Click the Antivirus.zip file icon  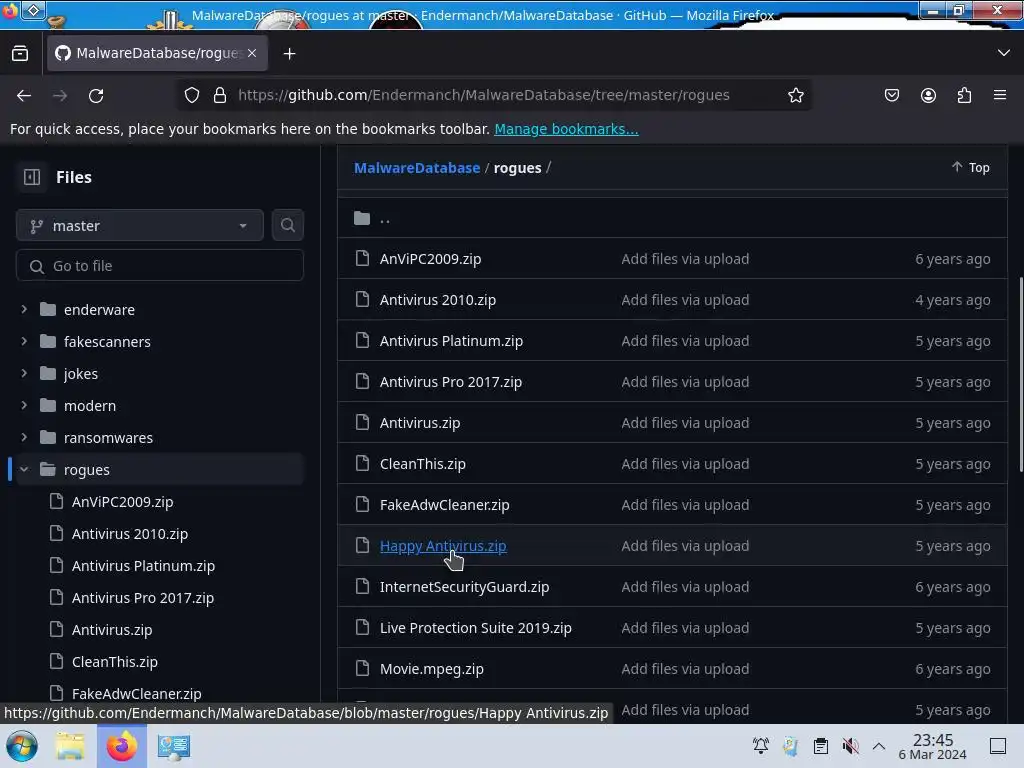tap(362, 422)
